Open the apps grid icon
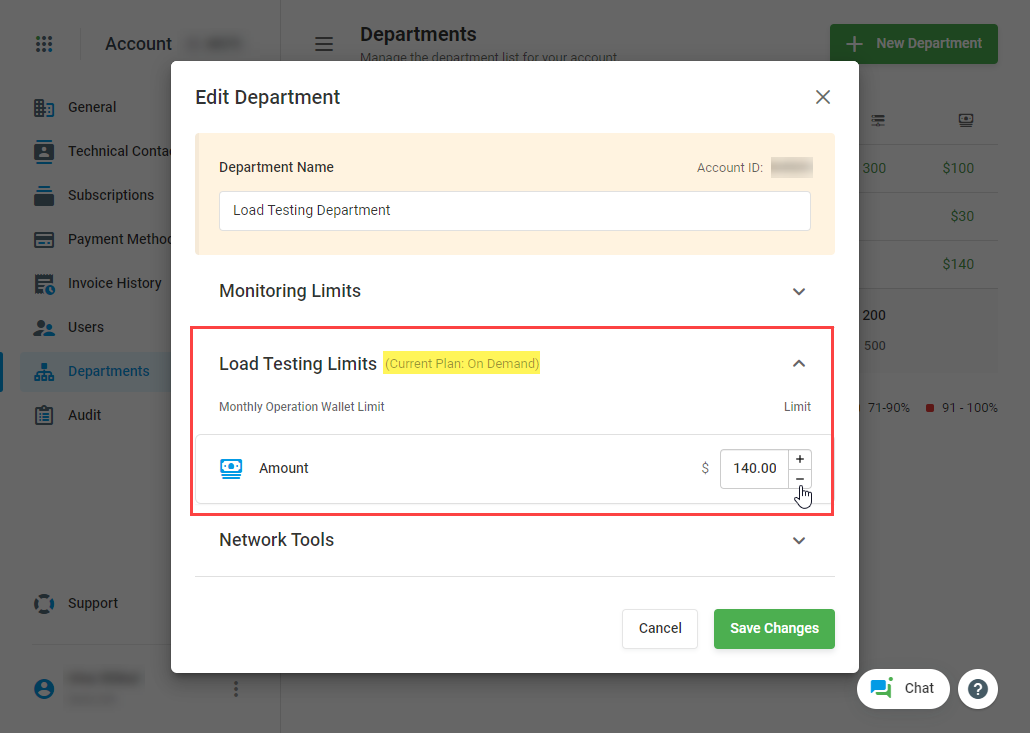This screenshot has width=1030, height=733. (x=44, y=44)
